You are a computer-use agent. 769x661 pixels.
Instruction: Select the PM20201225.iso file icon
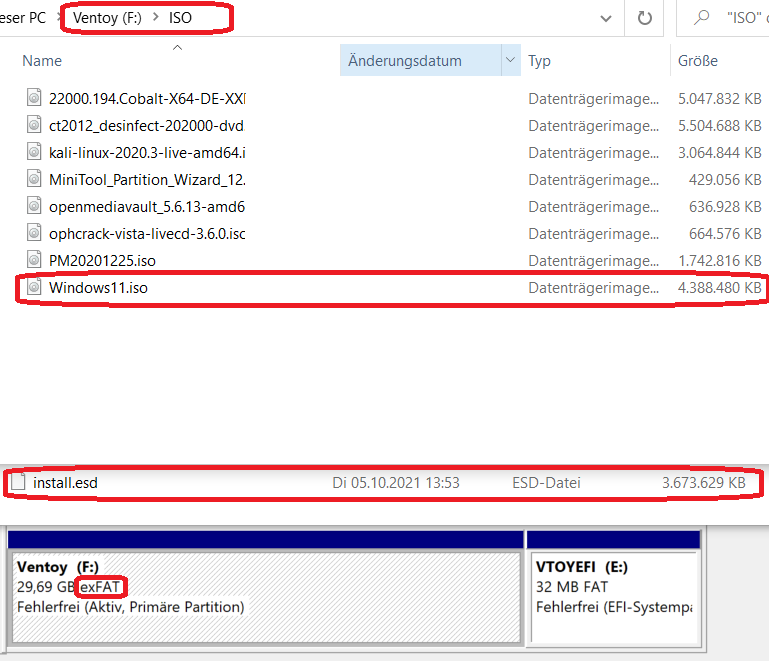click(33, 259)
